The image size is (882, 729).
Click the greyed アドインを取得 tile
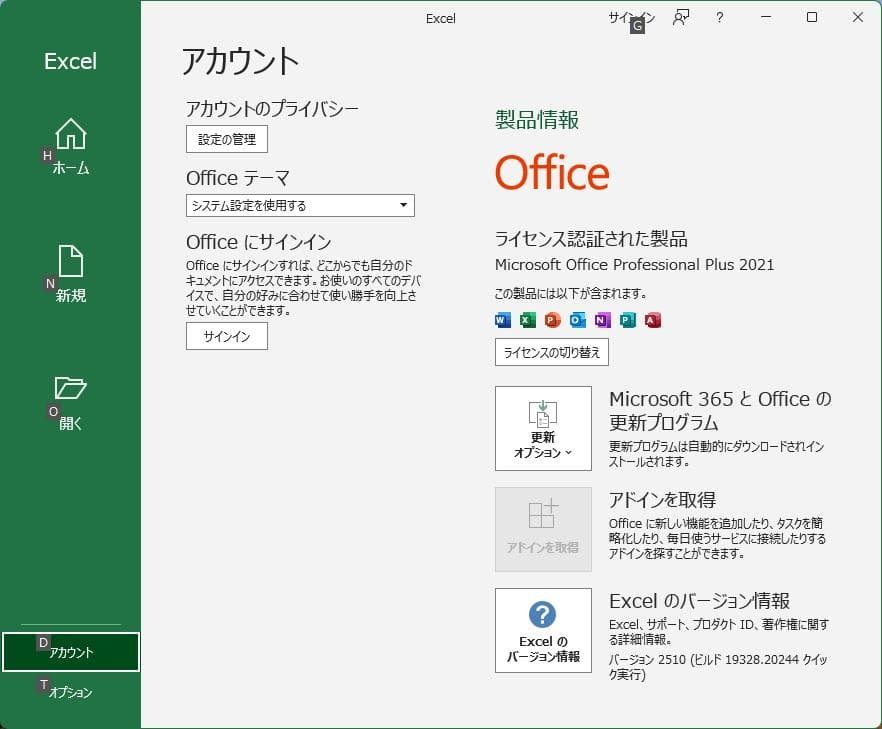[x=543, y=529]
